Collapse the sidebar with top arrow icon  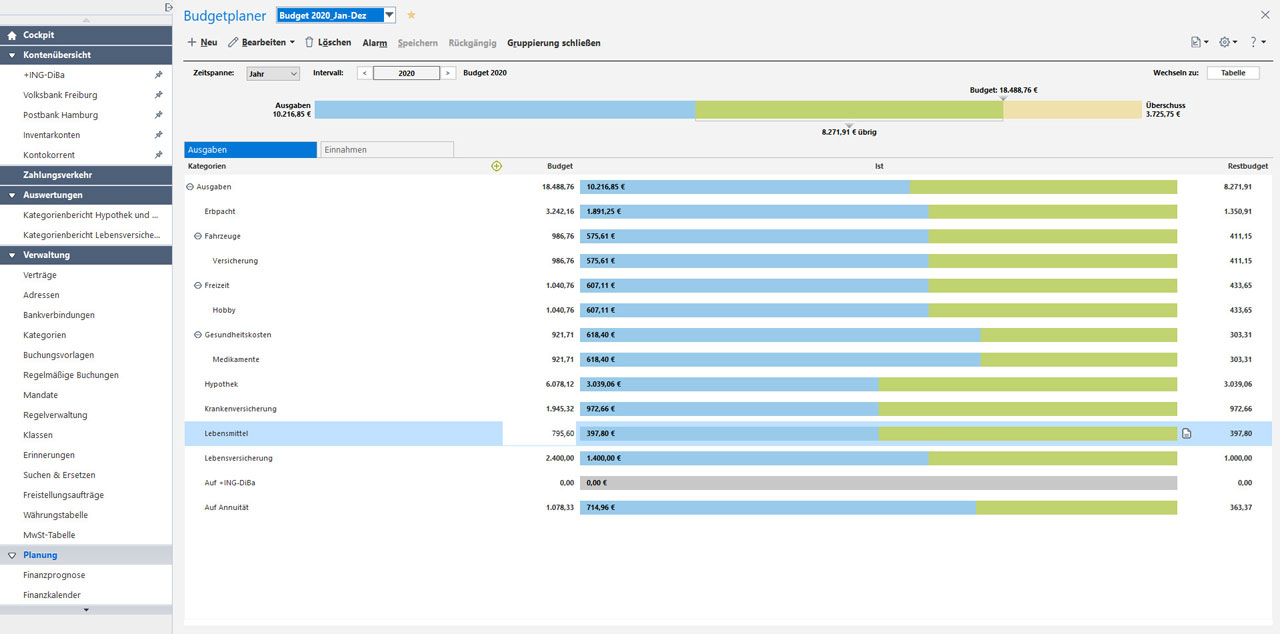(167, 8)
